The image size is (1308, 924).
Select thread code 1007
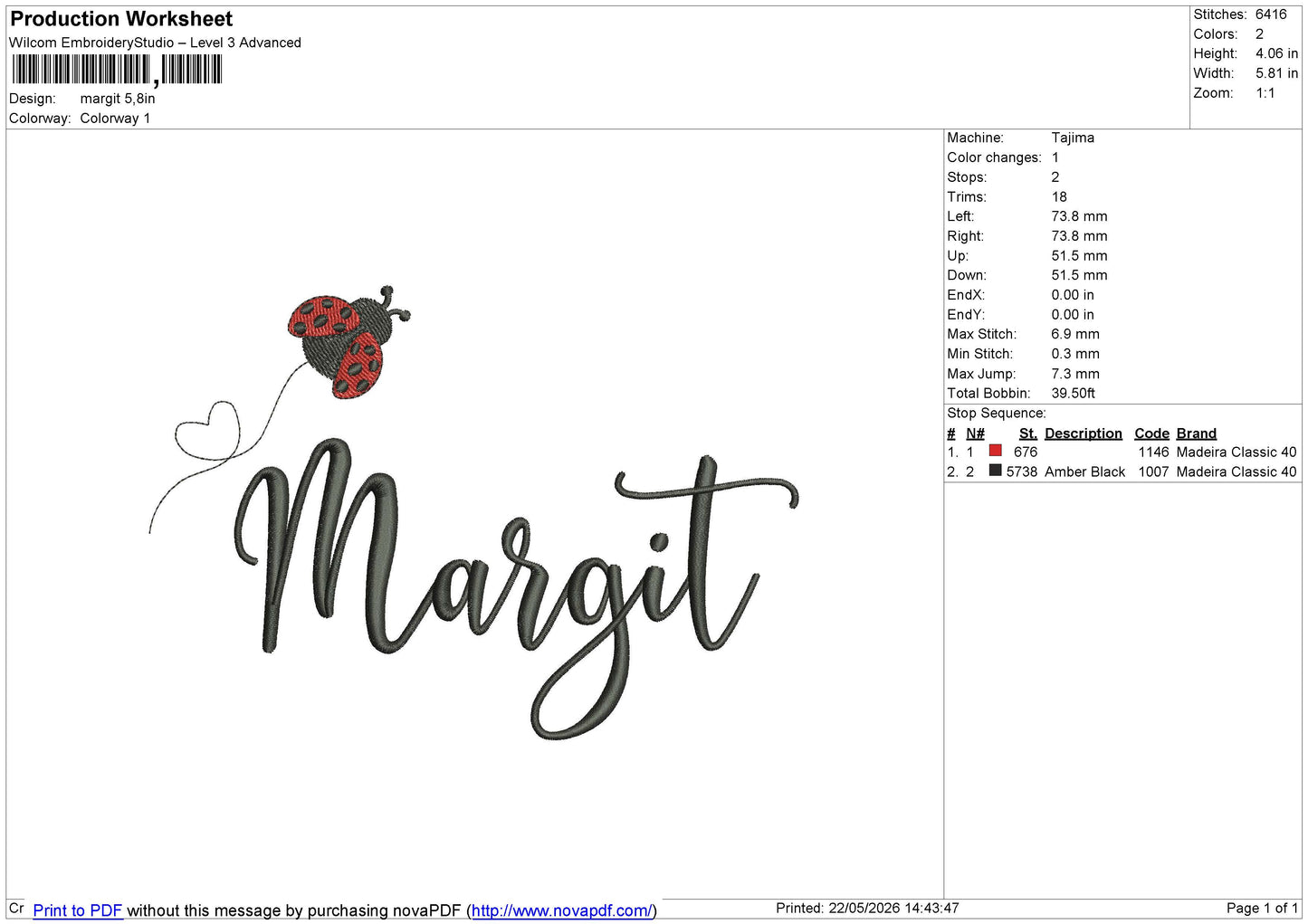click(x=1154, y=472)
